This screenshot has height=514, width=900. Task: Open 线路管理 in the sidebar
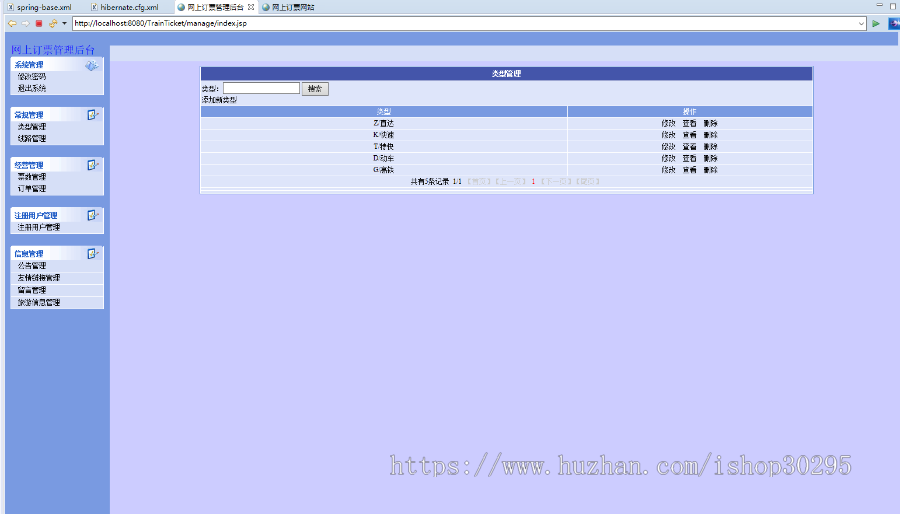(x=32, y=139)
